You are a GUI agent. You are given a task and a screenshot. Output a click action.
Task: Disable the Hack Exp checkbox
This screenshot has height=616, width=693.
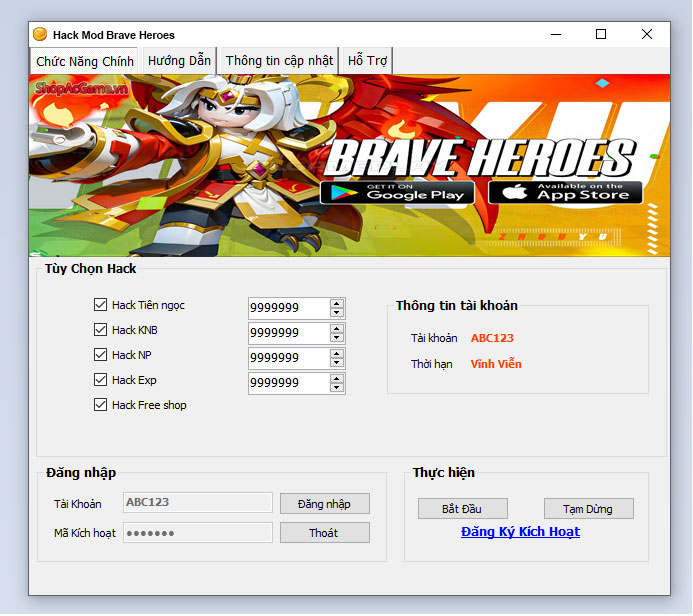click(100, 380)
